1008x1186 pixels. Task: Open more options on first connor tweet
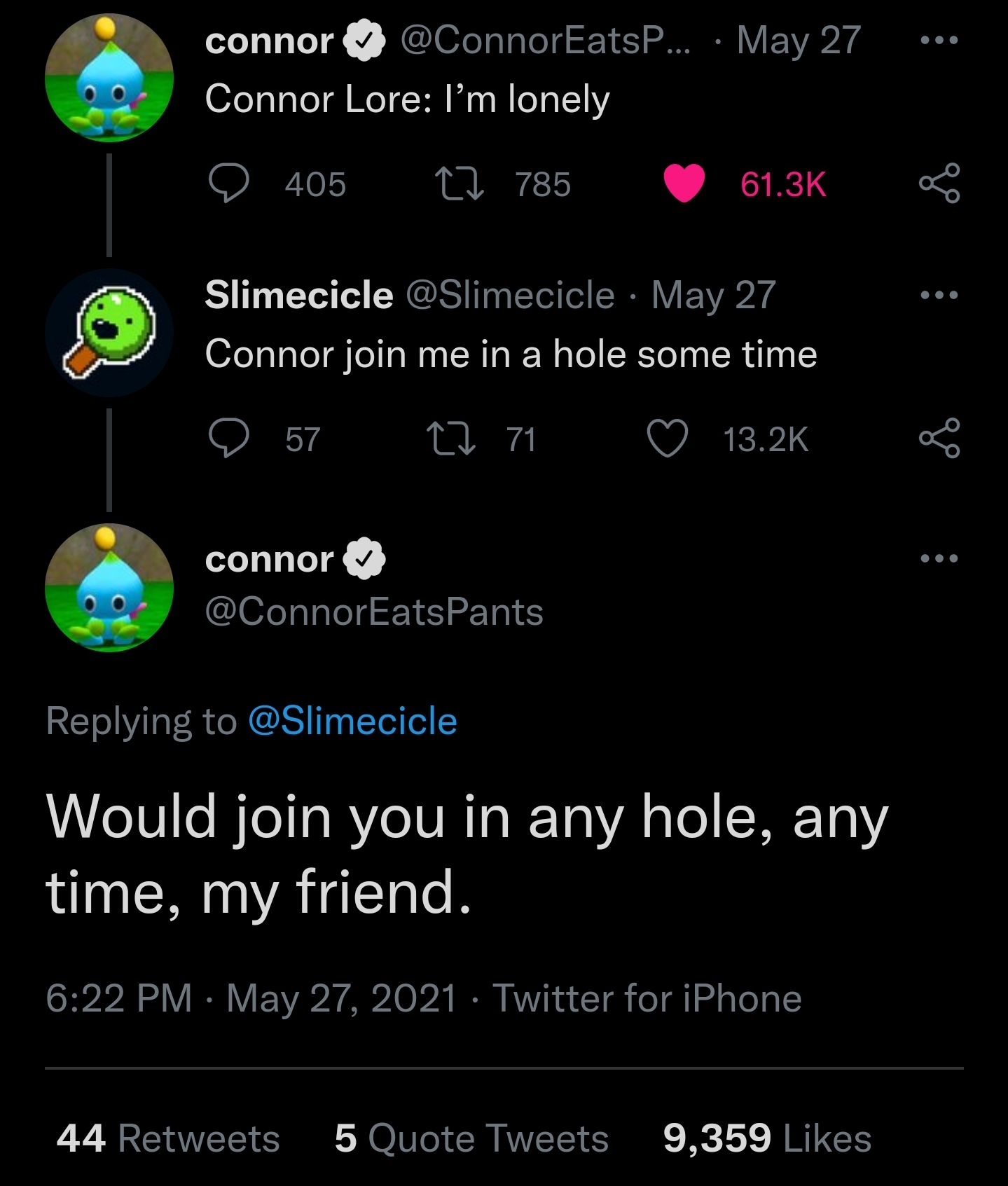[939, 41]
